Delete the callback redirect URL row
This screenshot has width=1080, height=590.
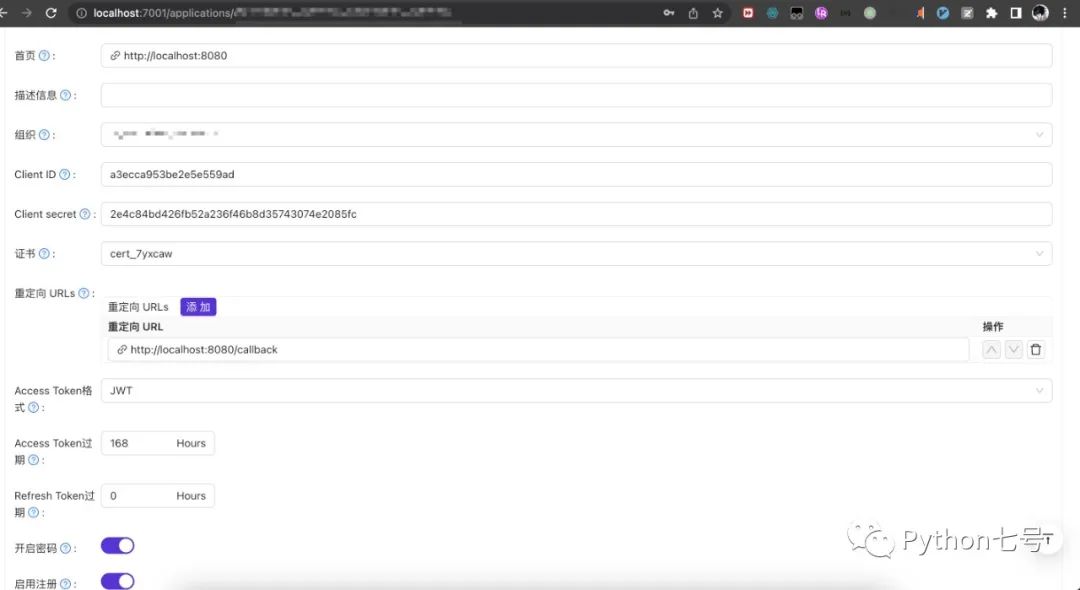[x=1035, y=350]
